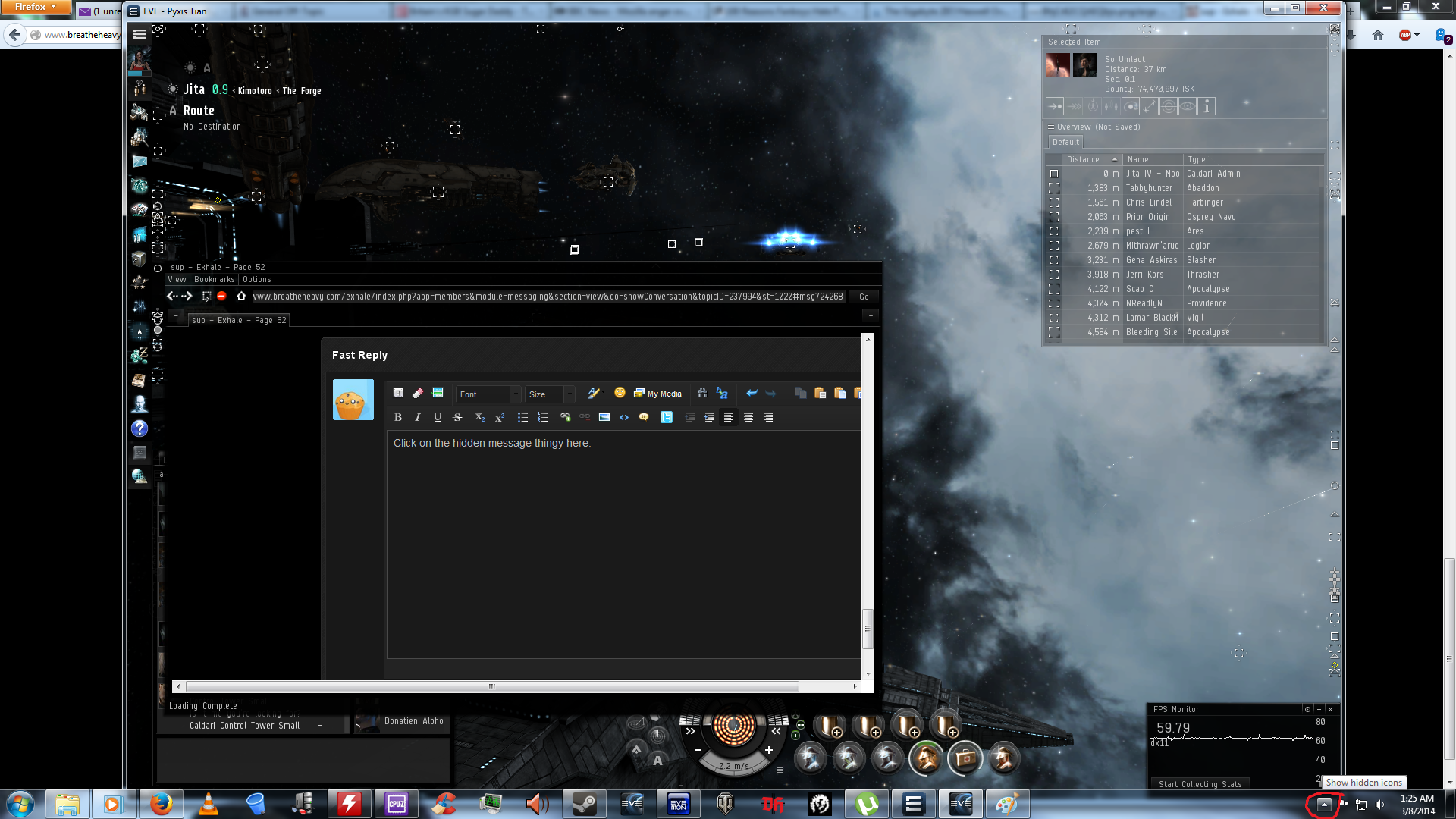
Task: Insert a numbered list
Action: pyautogui.click(x=542, y=417)
